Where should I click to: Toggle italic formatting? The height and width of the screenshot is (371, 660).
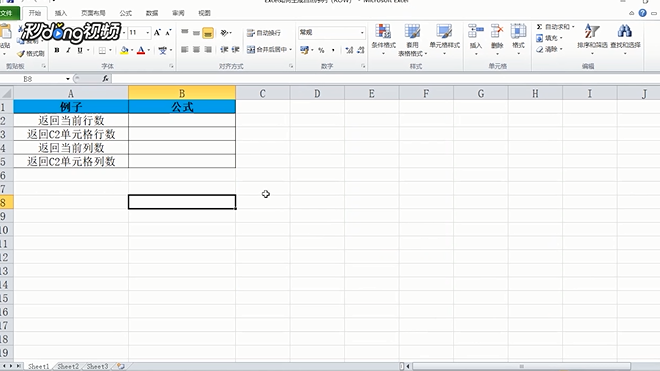(68, 51)
